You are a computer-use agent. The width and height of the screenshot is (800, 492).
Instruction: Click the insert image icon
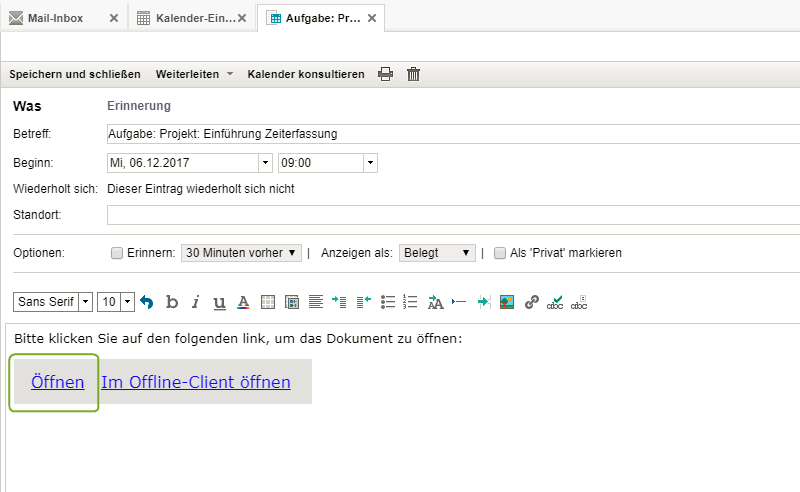507,302
